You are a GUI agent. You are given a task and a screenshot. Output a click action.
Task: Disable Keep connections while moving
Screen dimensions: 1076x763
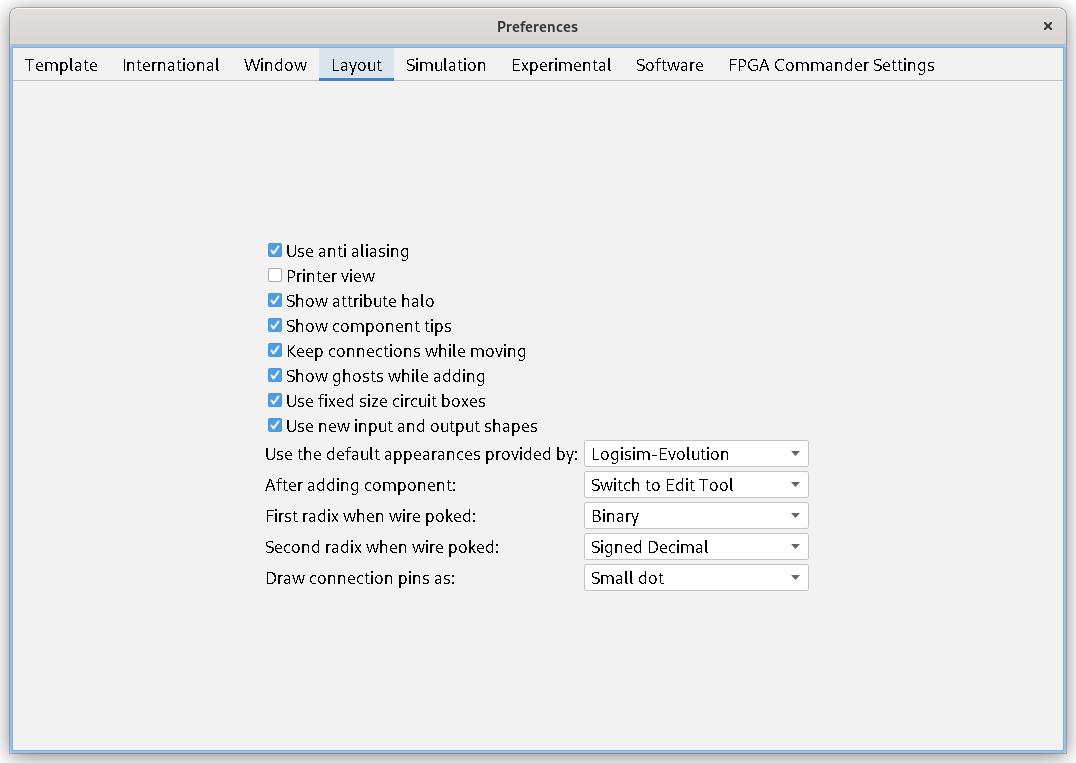(275, 350)
